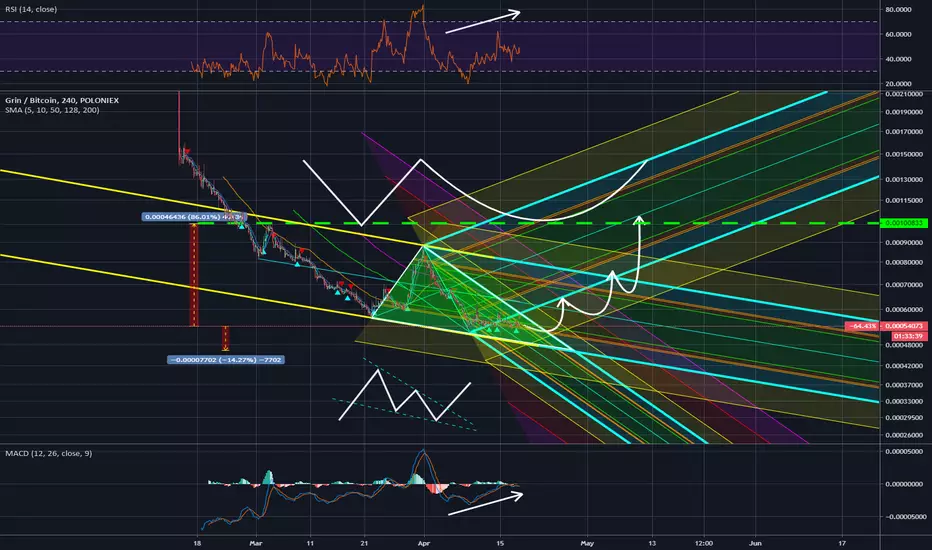Select 0.00029500 on the price axis

pos(904,418)
